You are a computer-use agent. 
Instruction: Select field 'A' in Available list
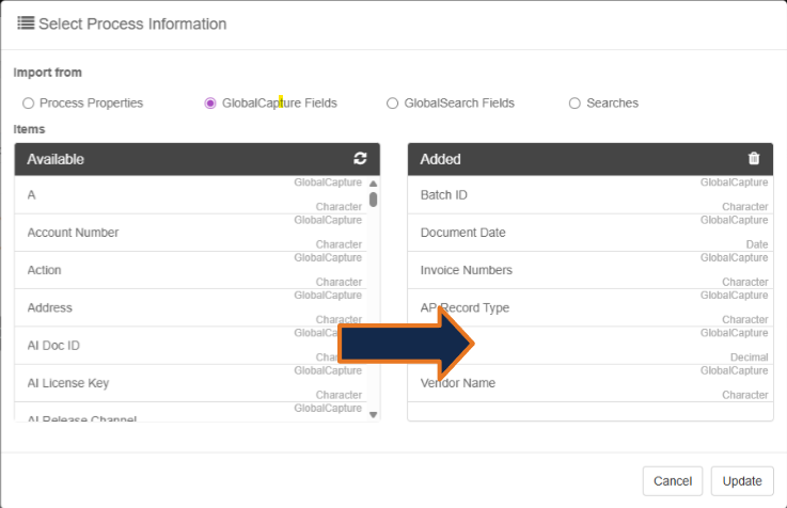click(191, 195)
